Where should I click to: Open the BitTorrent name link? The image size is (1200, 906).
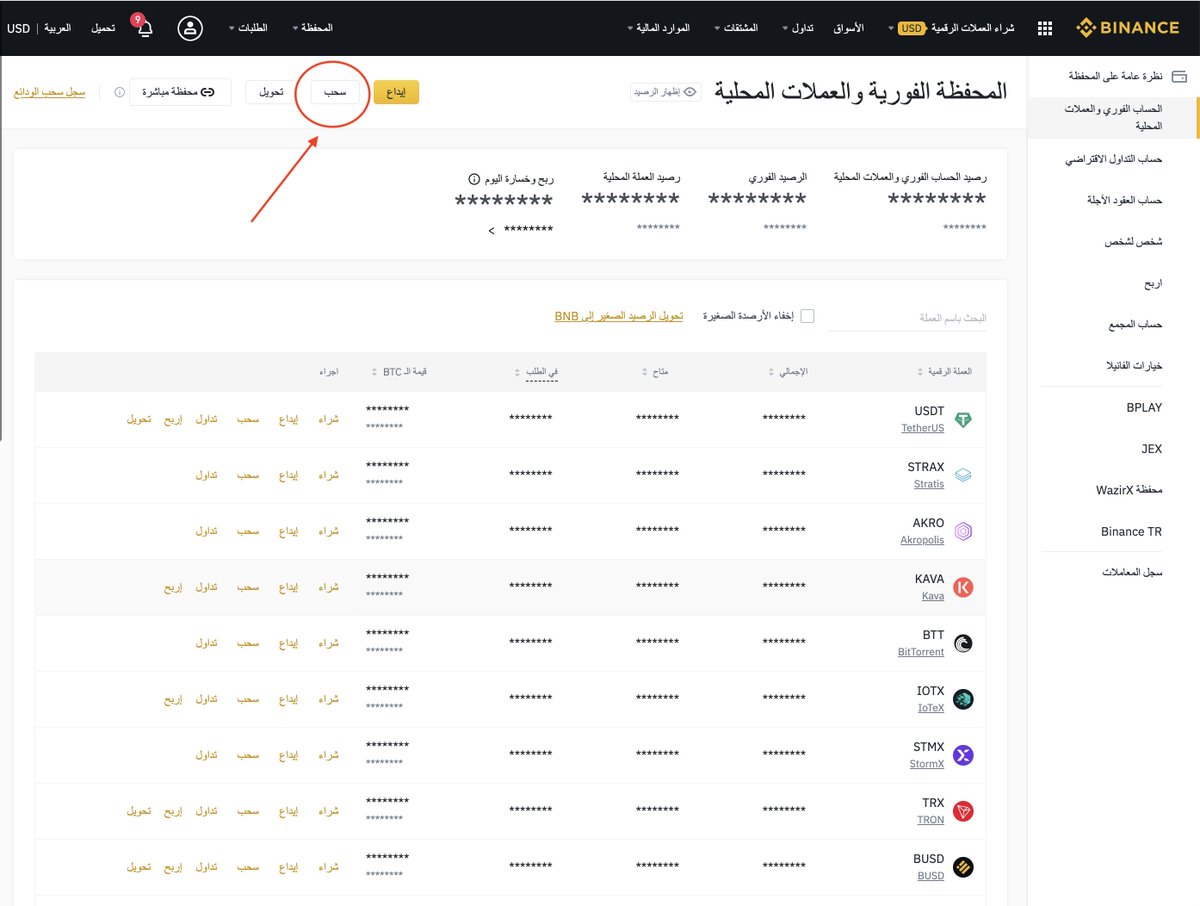tap(921, 652)
